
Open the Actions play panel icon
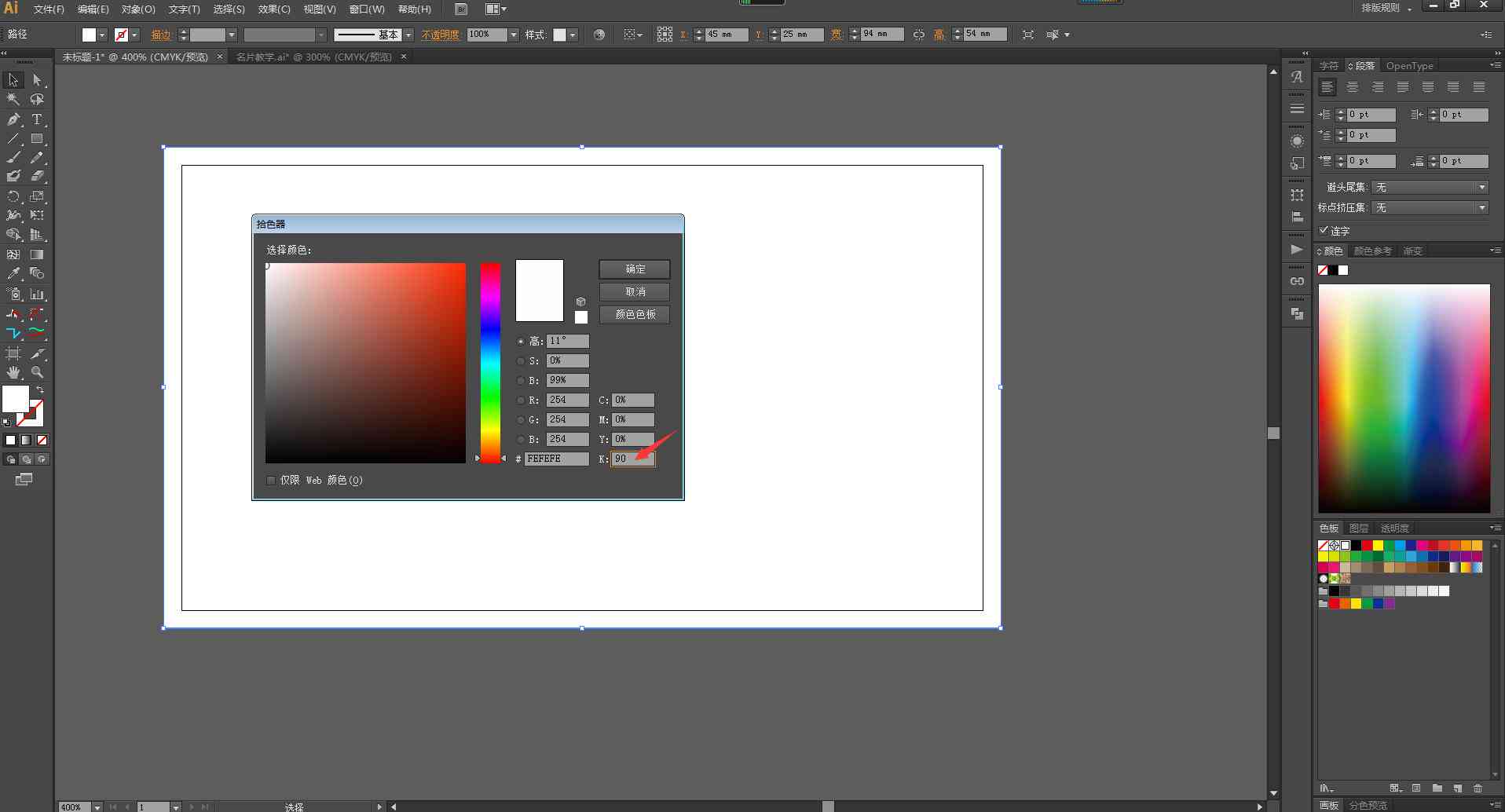click(1297, 250)
